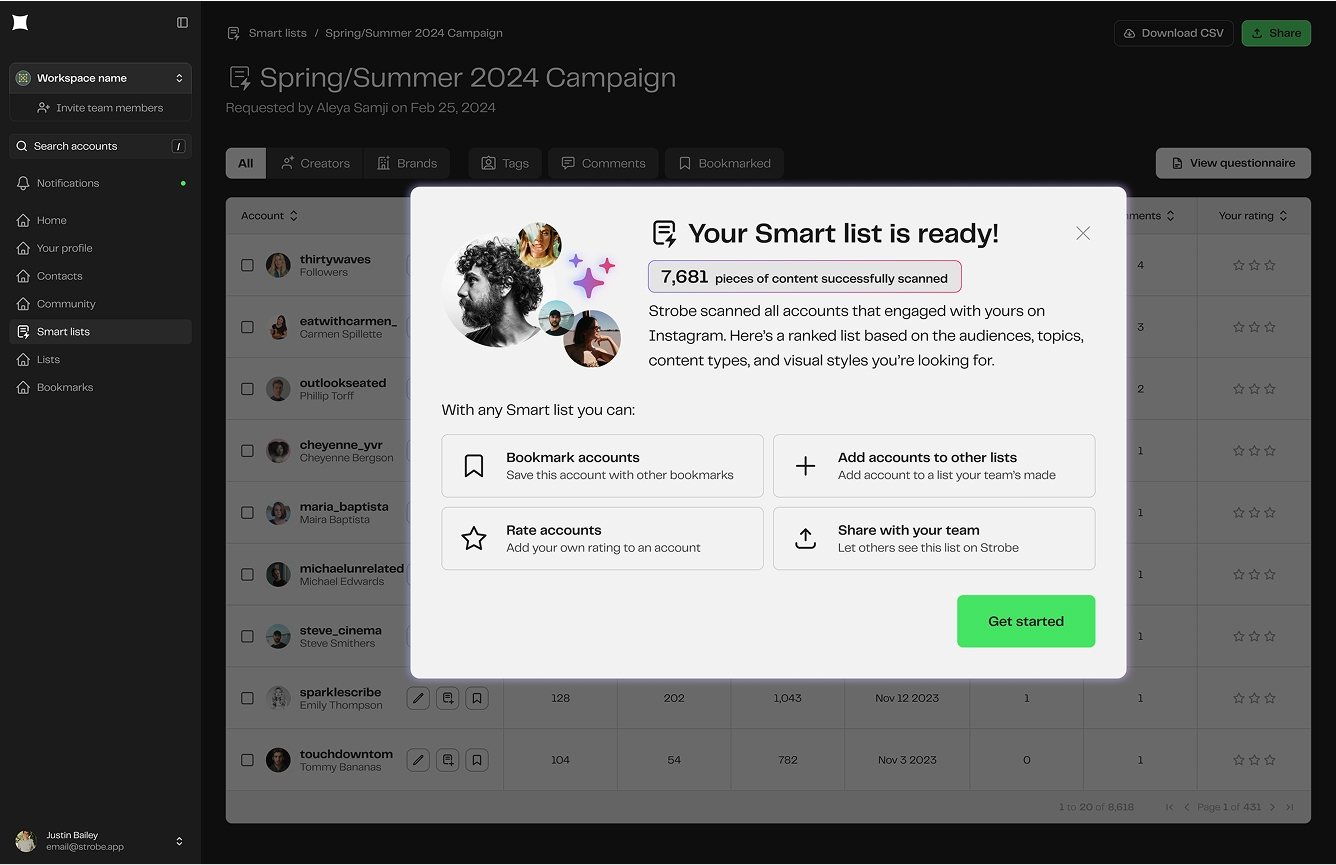The width and height of the screenshot is (1336, 865).
Task: Sort by the Account column header
Action: (x=269, y=216)
